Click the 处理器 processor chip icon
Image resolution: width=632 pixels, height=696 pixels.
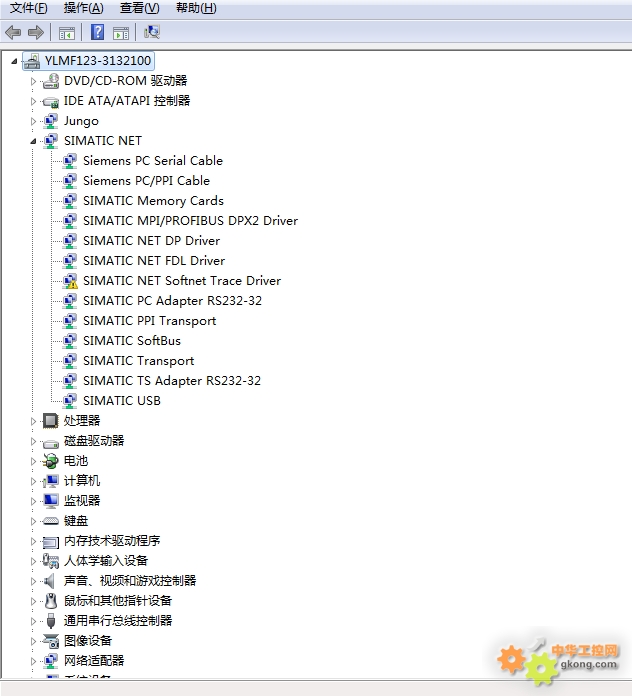click(50, 420)
